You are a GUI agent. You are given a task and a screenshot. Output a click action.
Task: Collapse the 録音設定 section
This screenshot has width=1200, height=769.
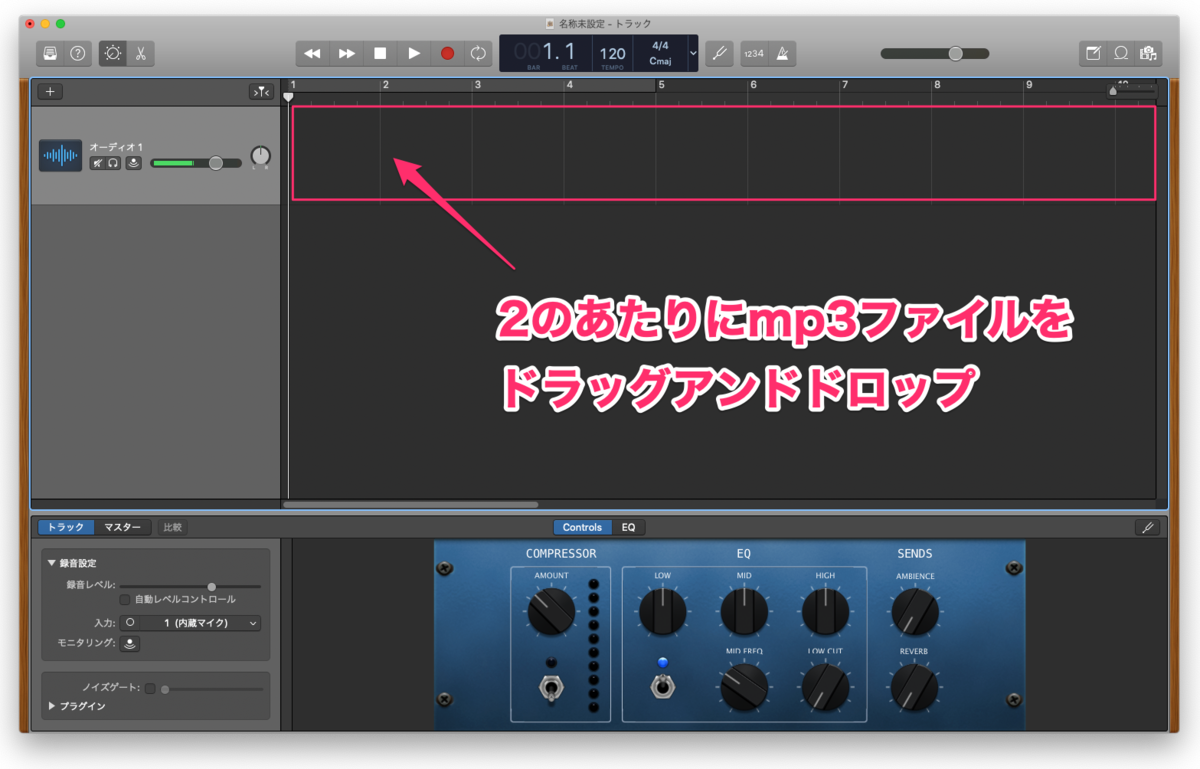pos(52,563)
